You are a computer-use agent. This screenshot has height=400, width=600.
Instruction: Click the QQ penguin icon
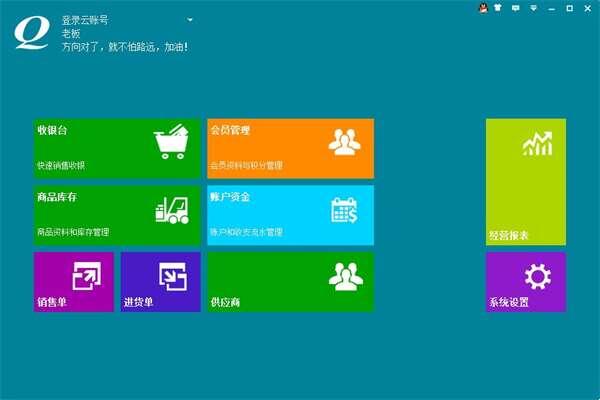pos(482,8)
